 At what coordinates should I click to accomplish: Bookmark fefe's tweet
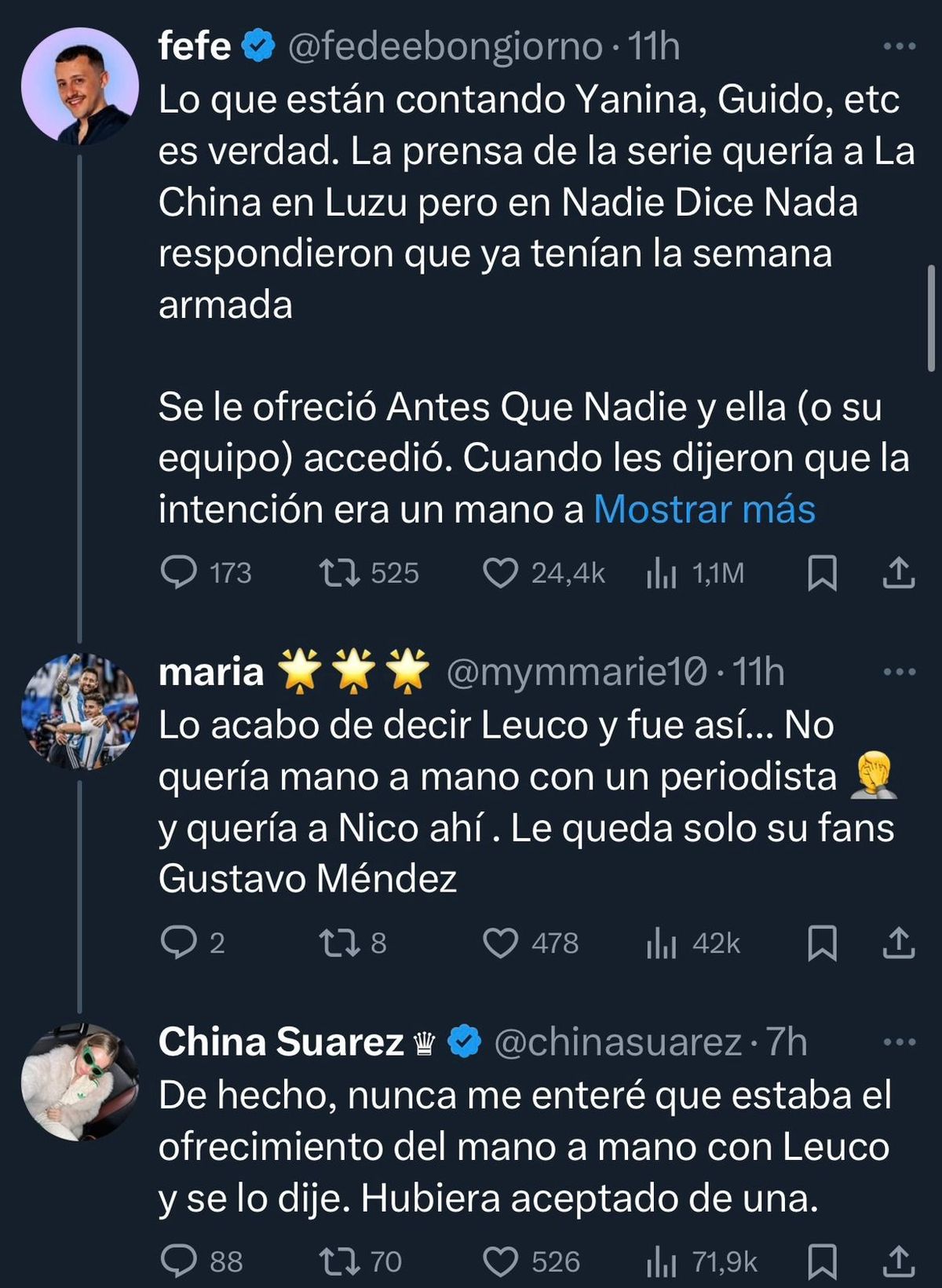[822, 573]
